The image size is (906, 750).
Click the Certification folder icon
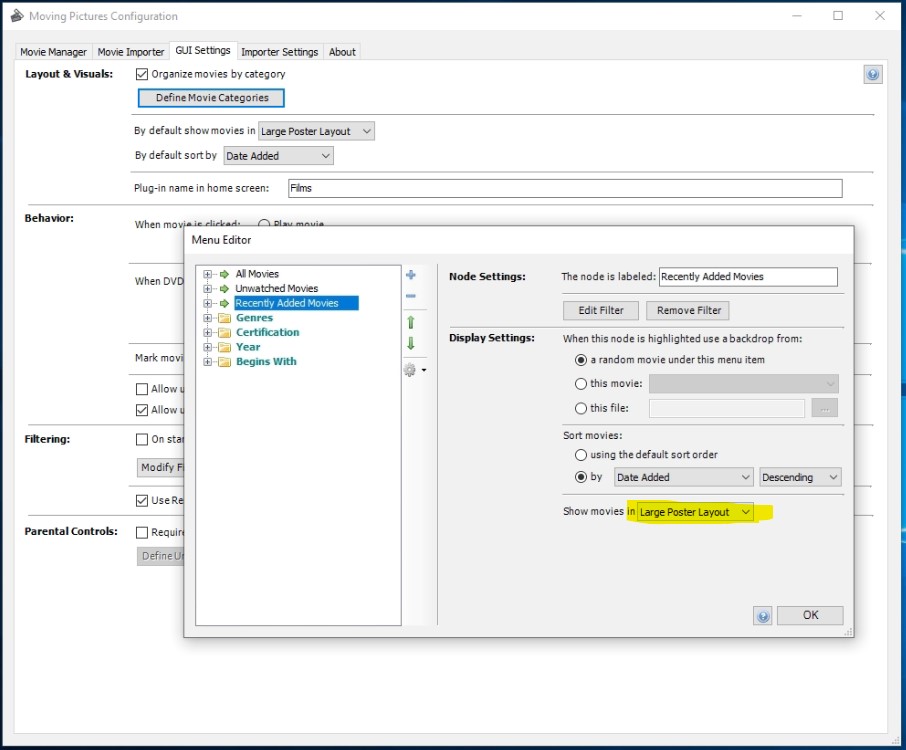click(x=225, y=332)
